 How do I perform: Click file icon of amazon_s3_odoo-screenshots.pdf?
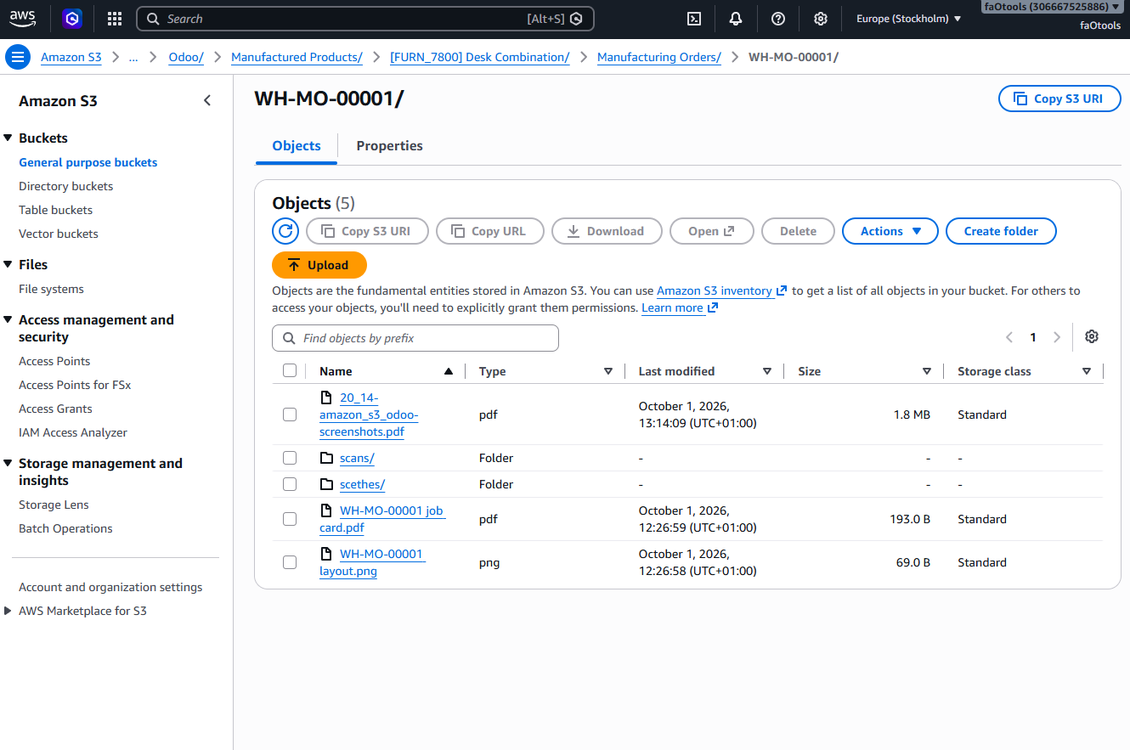(x=326, y=398)
